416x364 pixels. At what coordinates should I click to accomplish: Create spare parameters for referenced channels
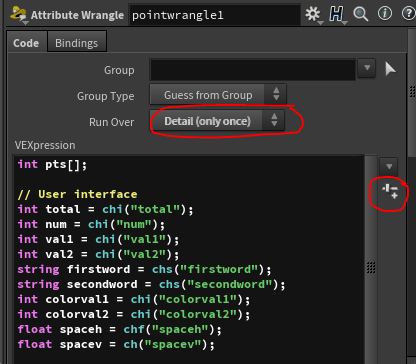tap(390, 192)
